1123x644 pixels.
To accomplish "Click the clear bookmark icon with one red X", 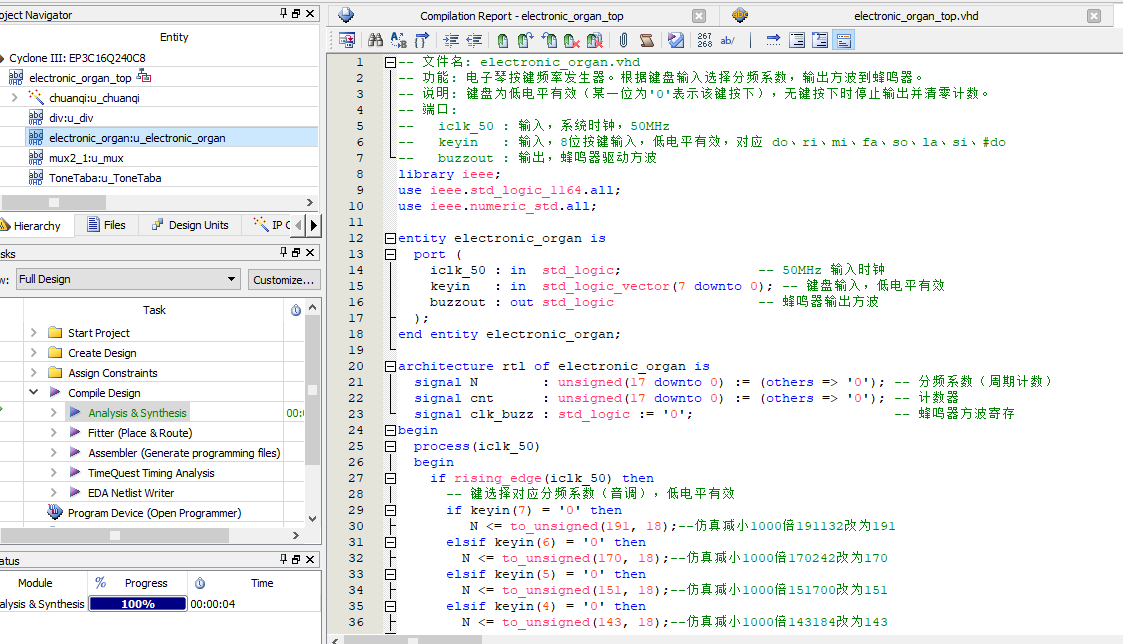I will point(572,40).
